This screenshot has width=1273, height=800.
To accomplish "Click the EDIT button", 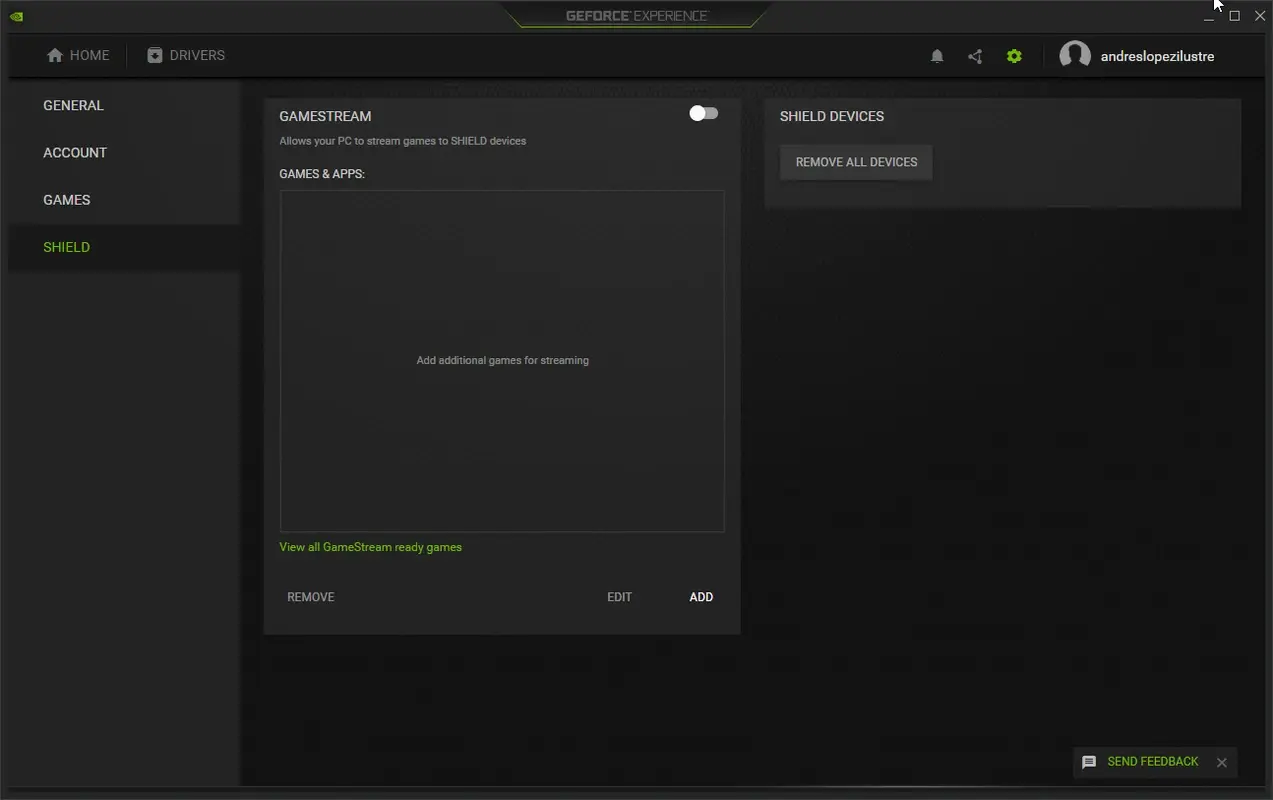I will coord(619,596).
